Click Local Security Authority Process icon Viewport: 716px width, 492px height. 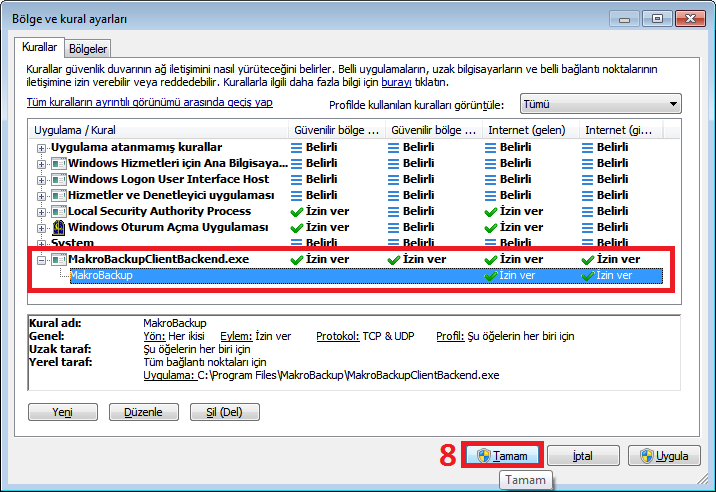pyautogui.click(x=58, y=212)
